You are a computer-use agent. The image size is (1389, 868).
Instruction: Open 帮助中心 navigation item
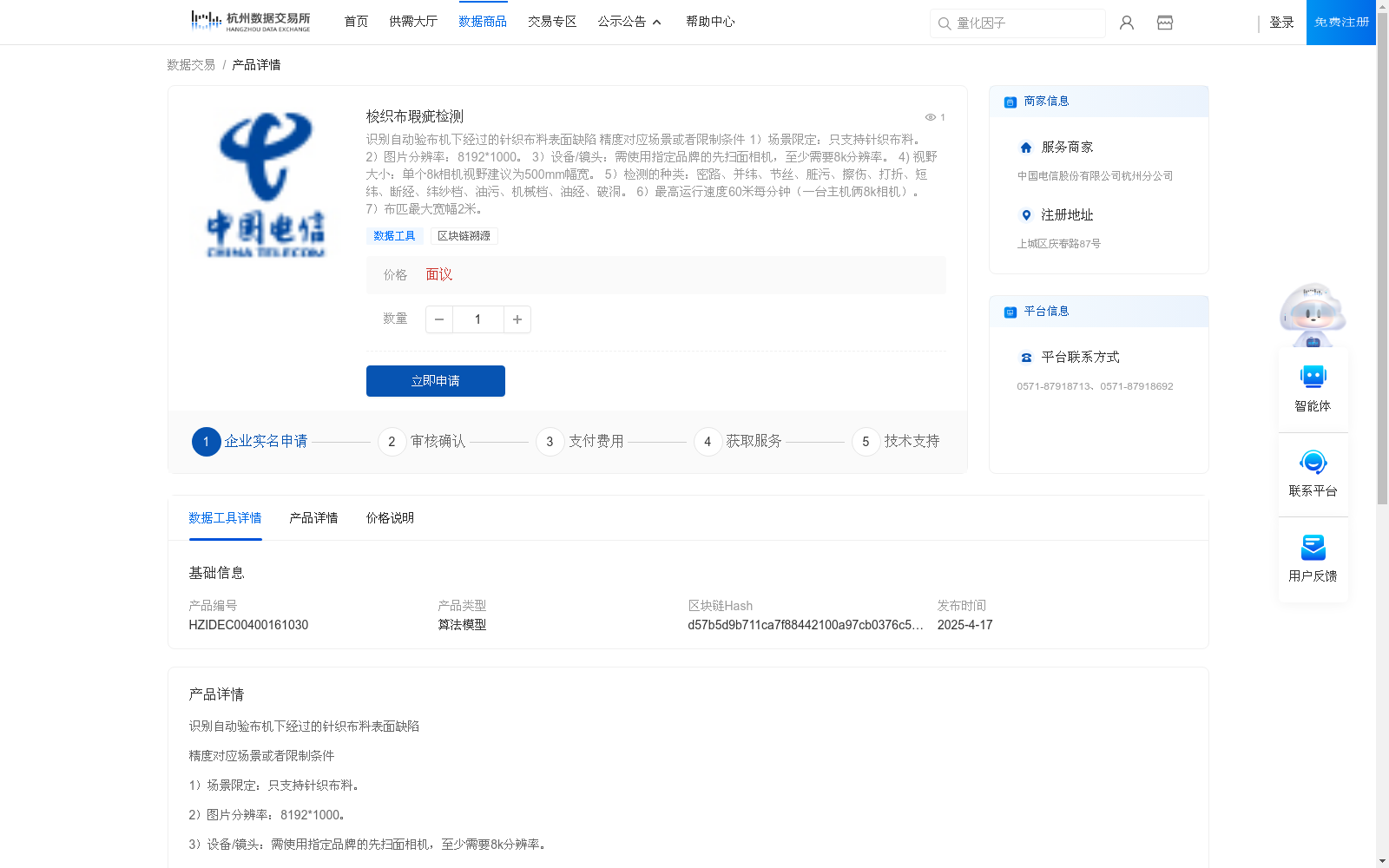pyautogui.click(x=710, y=22)
